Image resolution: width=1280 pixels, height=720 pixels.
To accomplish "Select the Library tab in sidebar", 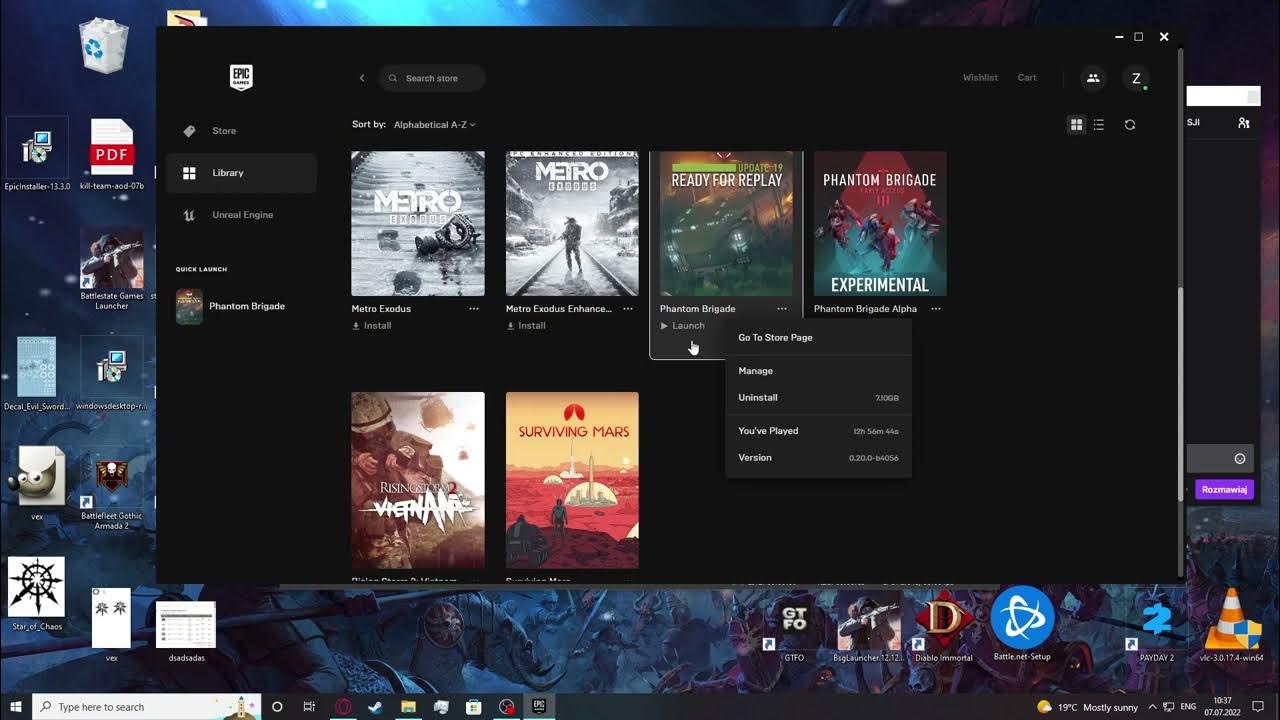I will (x=241, y=173).
